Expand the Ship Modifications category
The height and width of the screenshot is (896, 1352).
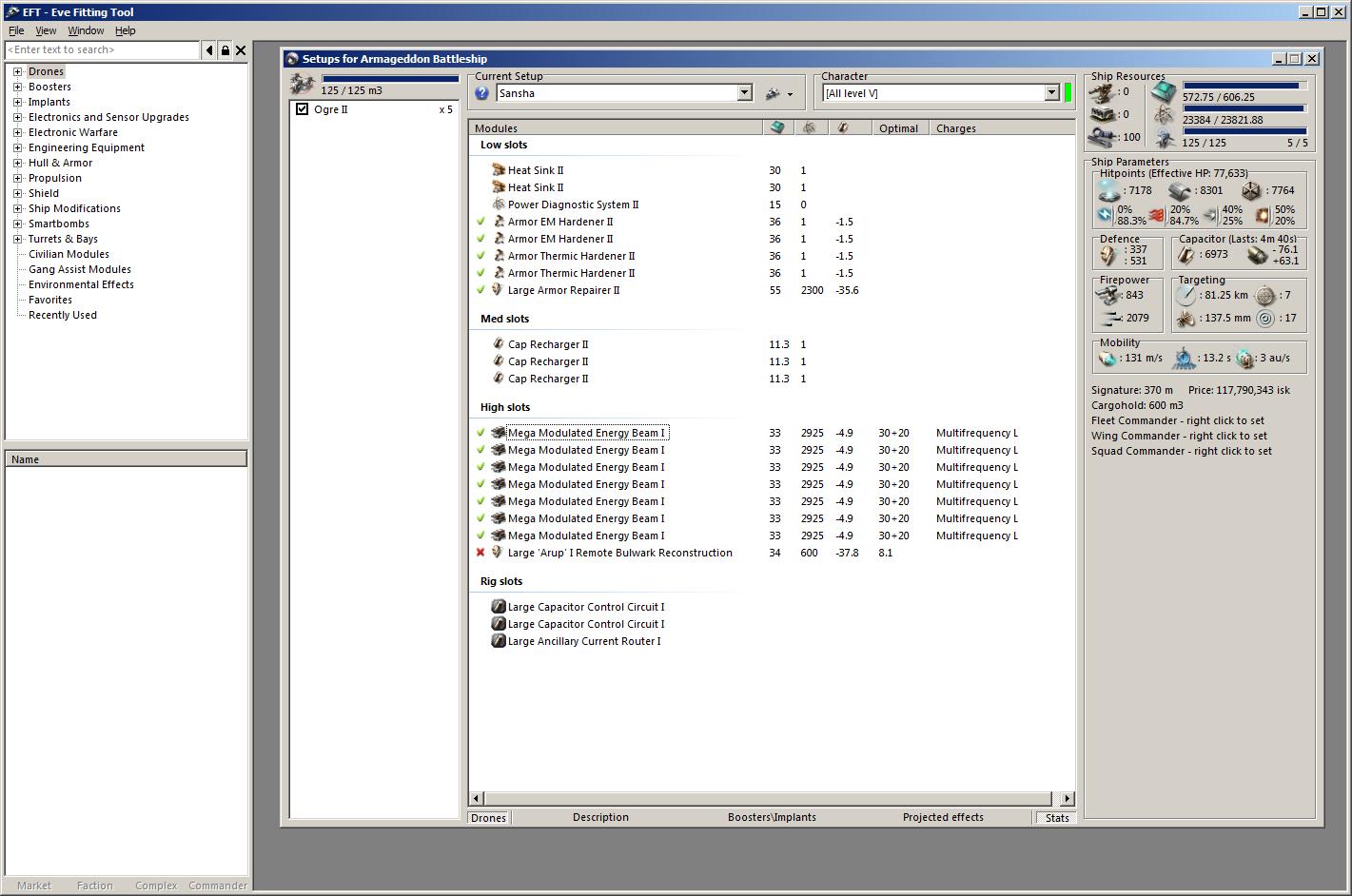click(x=17, y=208)
